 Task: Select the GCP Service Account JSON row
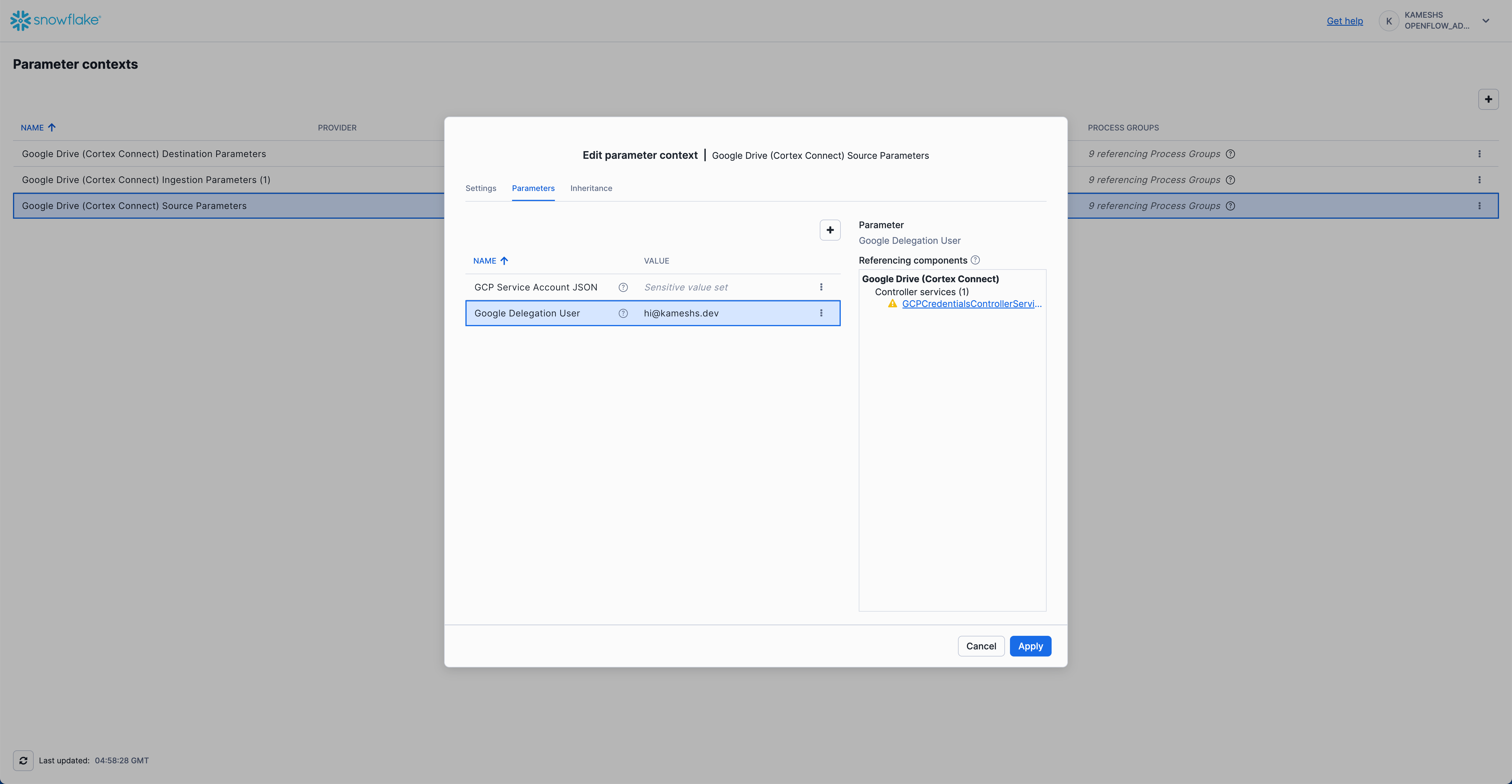(536, 288)
